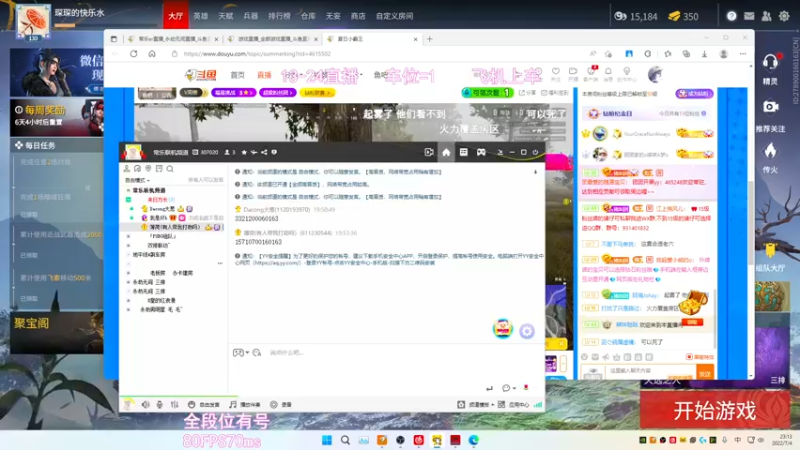Viewport: 800px width, 450px height.
Task: Click the YY video recording icon
Action: coord(429,152)
